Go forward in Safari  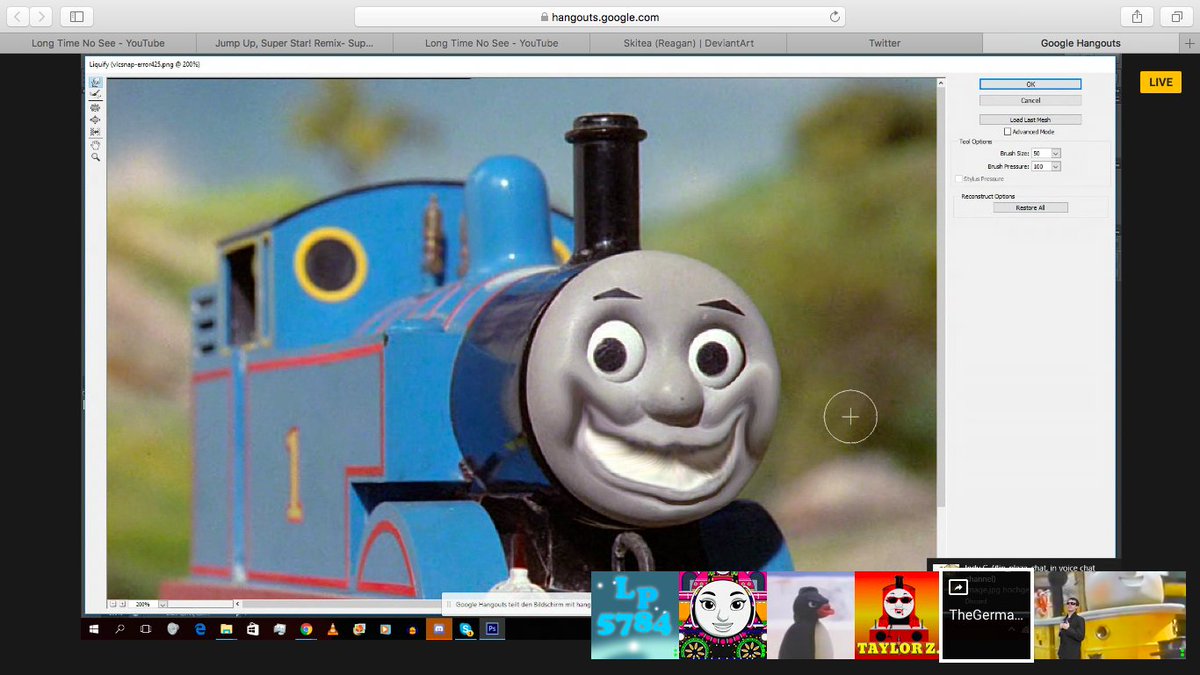[42, 16]
